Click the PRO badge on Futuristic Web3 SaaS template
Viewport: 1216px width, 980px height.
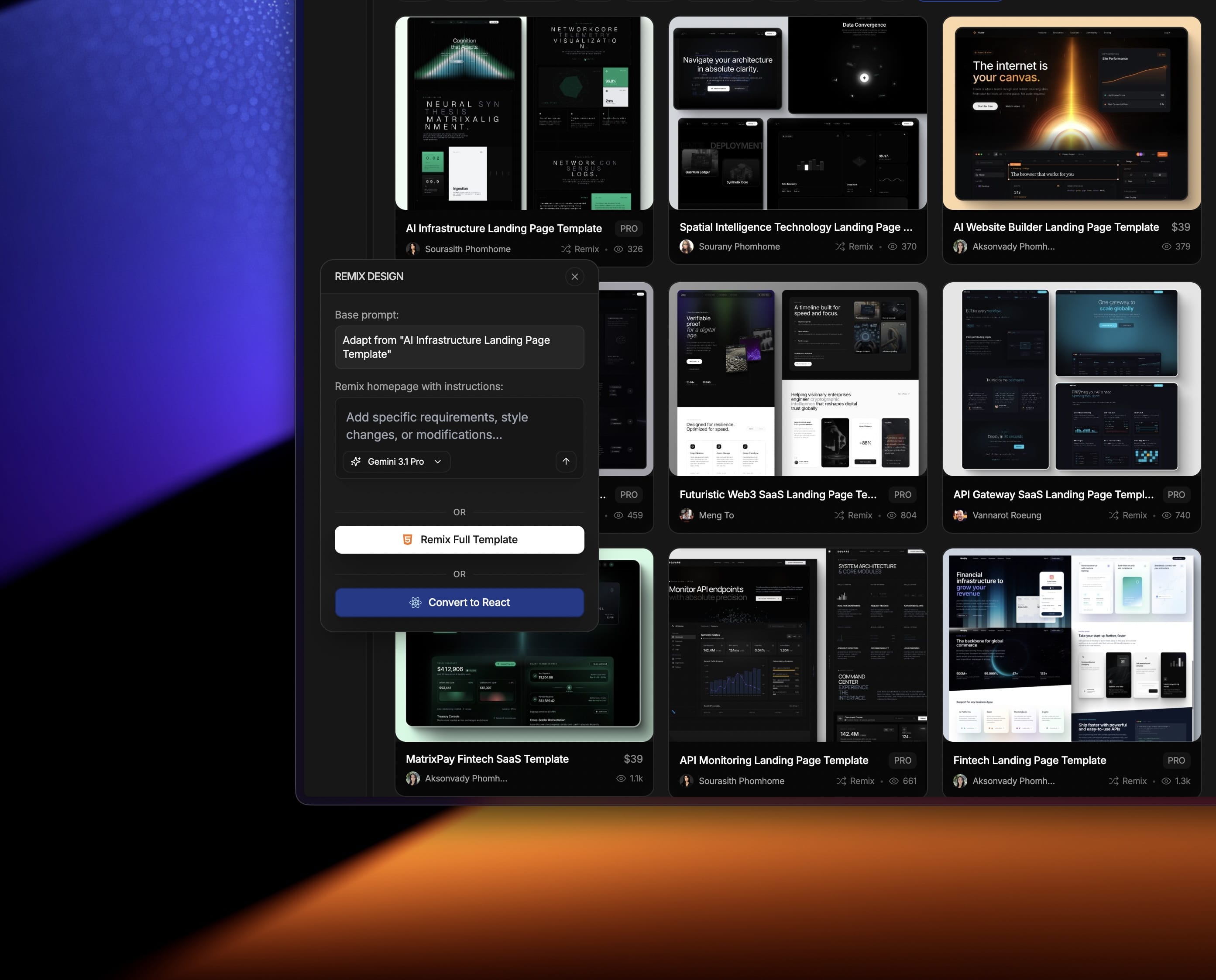pyautogui.click(x=903, y=494)
